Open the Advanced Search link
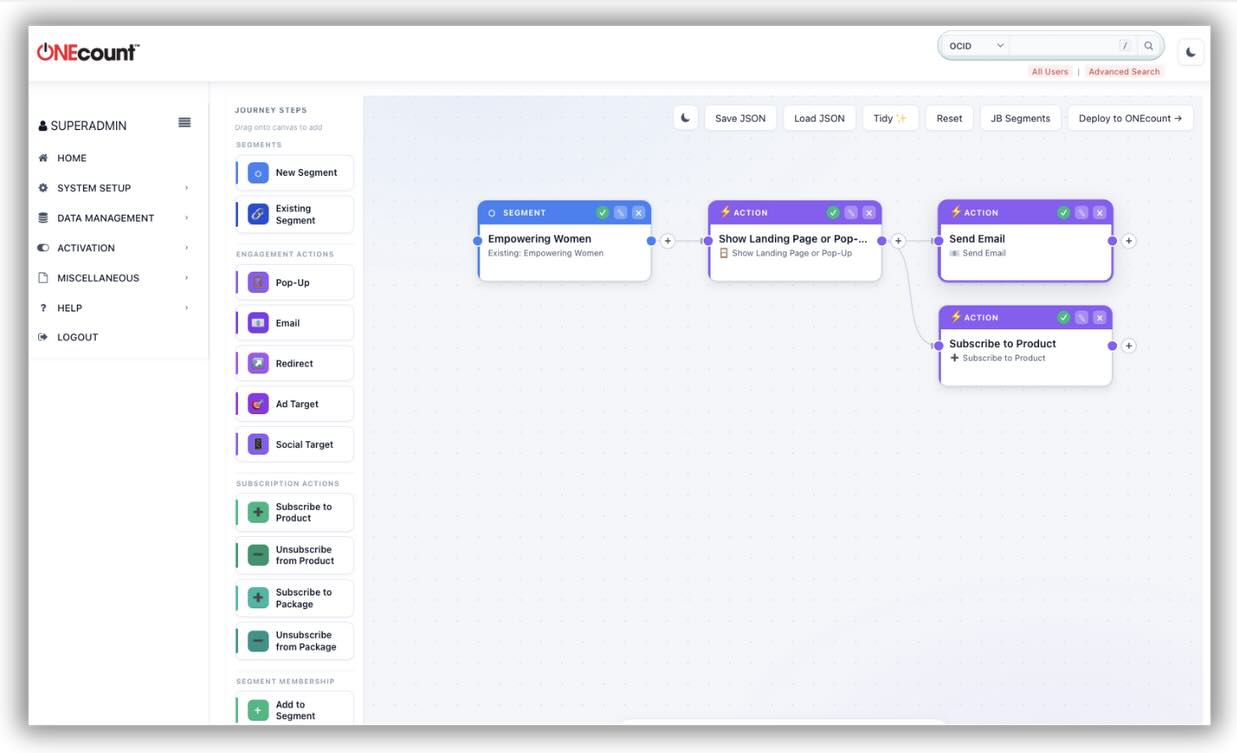 pos(1124,72)
